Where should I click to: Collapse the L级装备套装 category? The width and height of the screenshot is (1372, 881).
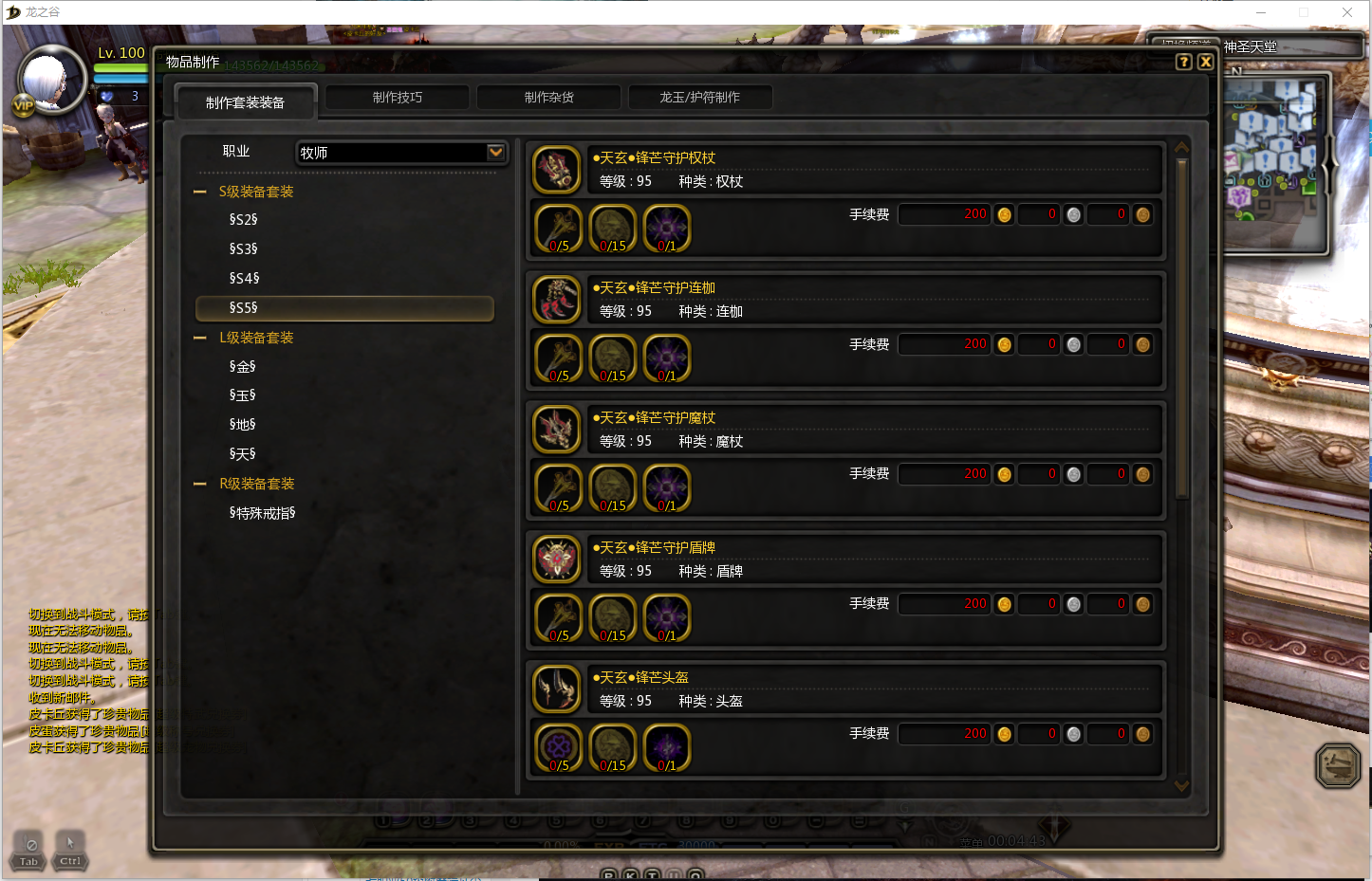point(200,338)
